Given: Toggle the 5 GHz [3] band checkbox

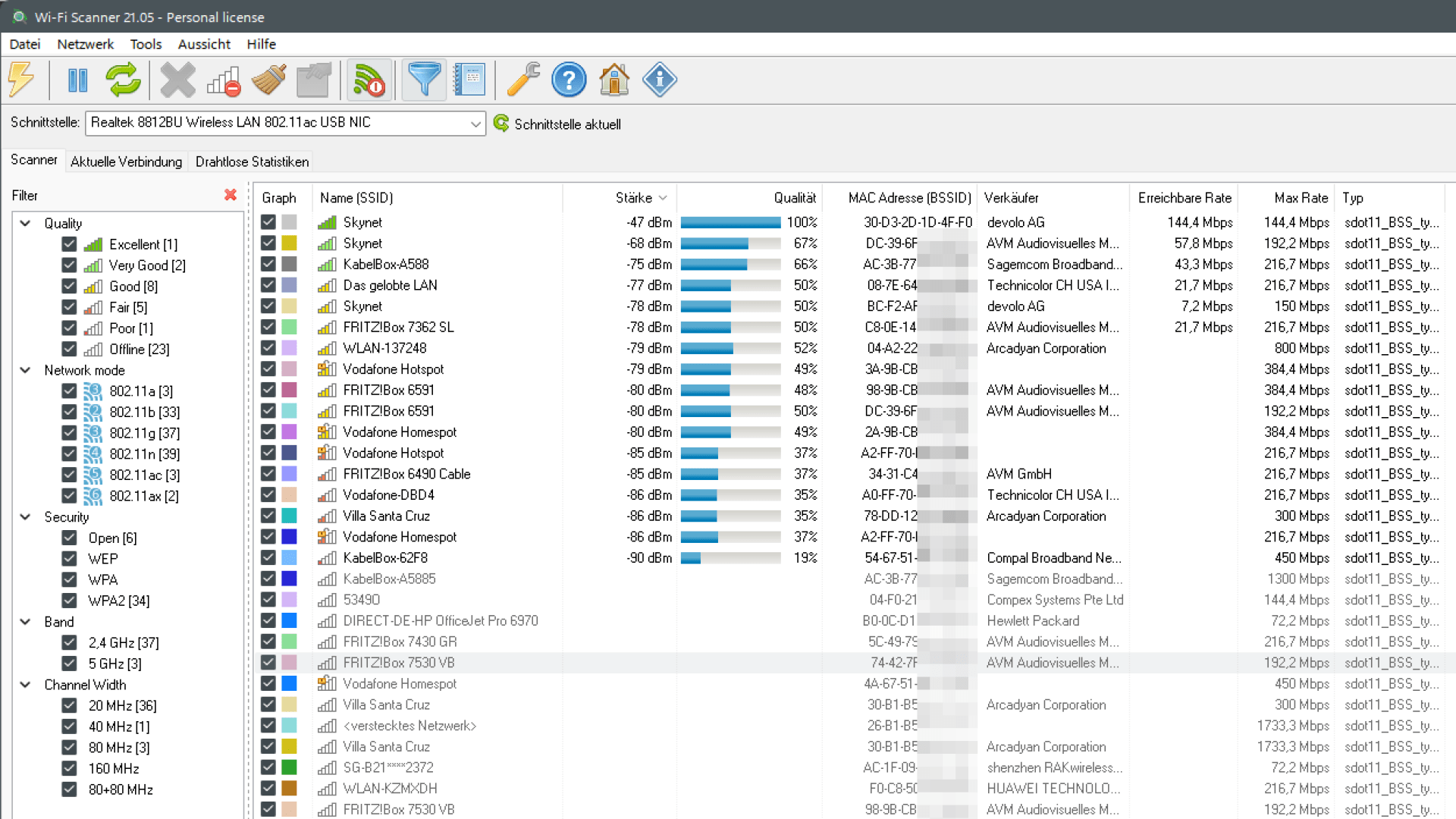Looking at the screenshot, I should point(69,664).
